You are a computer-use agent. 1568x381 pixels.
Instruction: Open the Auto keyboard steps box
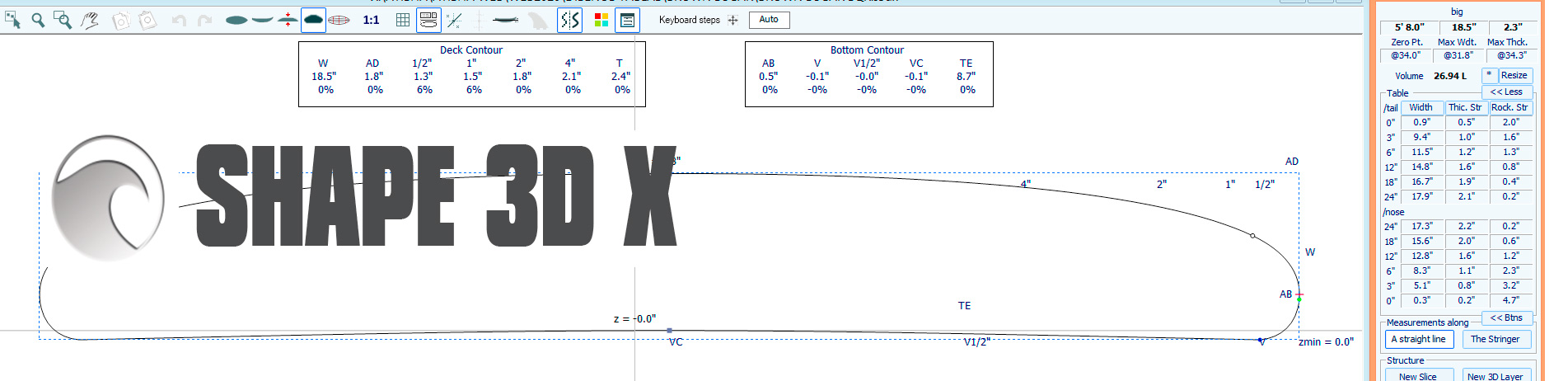point(769,20)
